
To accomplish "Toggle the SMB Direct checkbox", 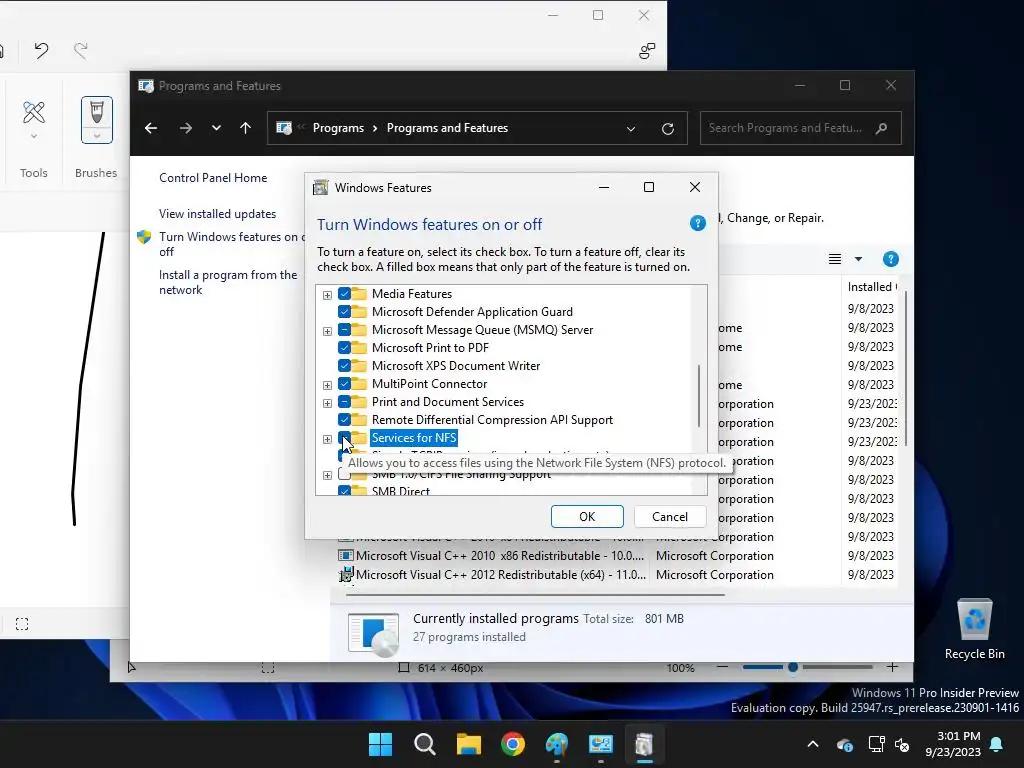I will coord(344,490).
